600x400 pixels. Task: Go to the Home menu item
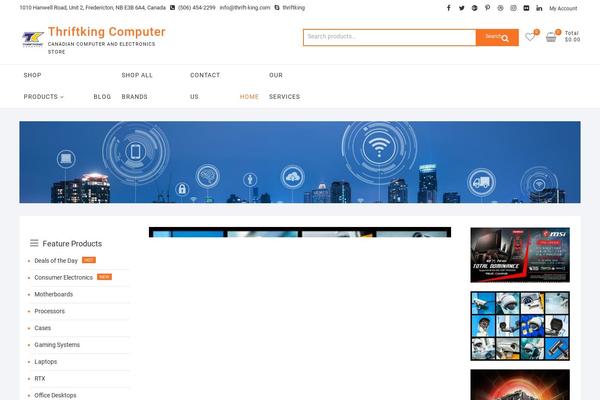[x=249, y=97]
